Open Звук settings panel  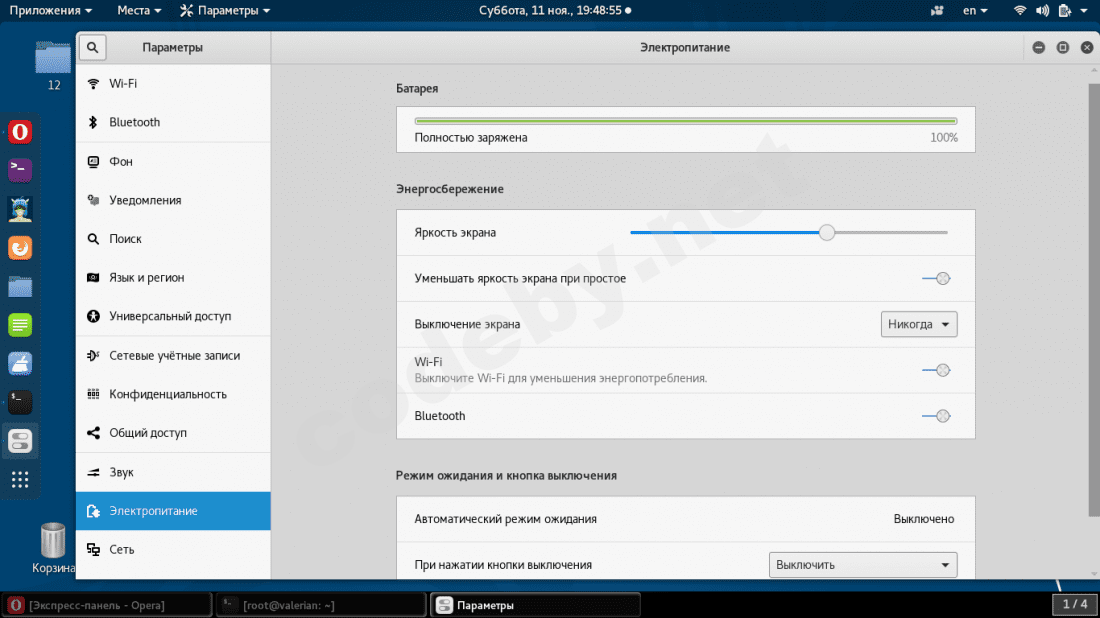pyautogui.click(x=173, y=472)
